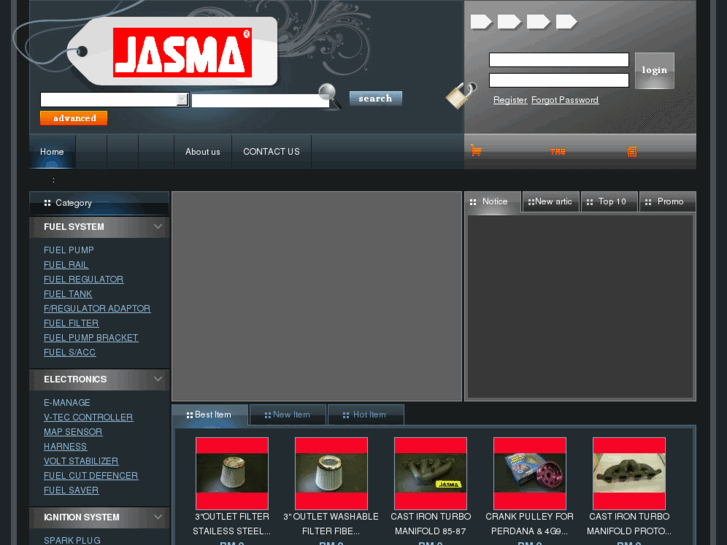Open the cast iron turbo manifold Proto thumbnail
The width and height of the screenshot is (727, 545).
coord(629,473)
